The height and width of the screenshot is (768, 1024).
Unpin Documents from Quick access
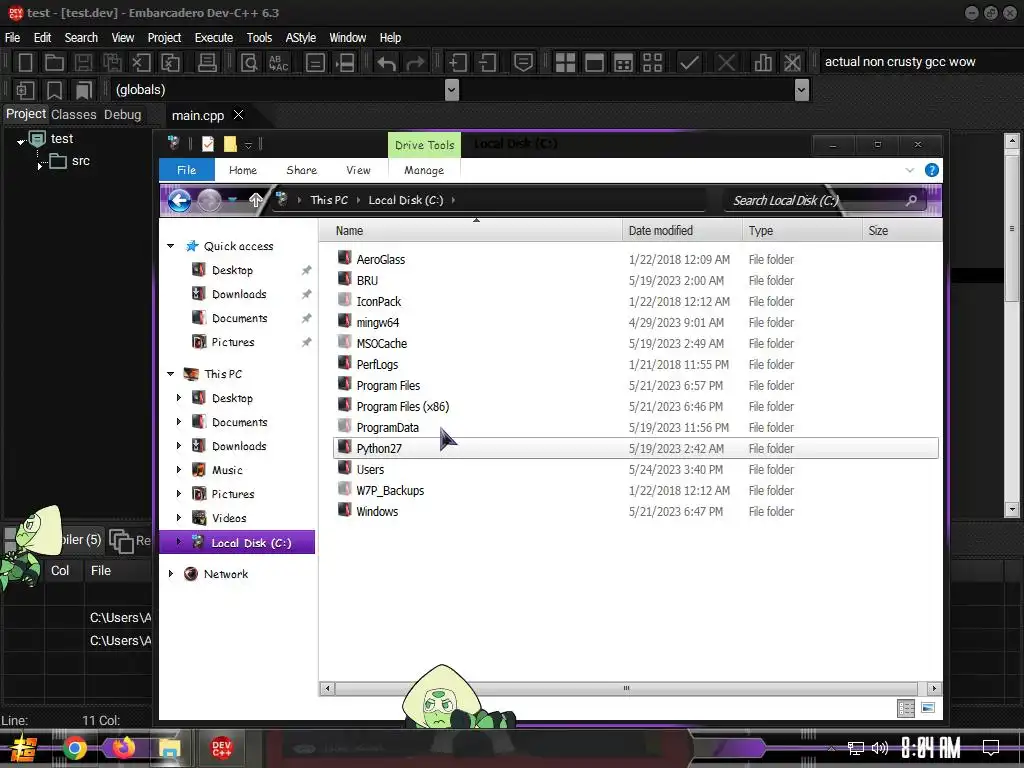click(306, 318)
